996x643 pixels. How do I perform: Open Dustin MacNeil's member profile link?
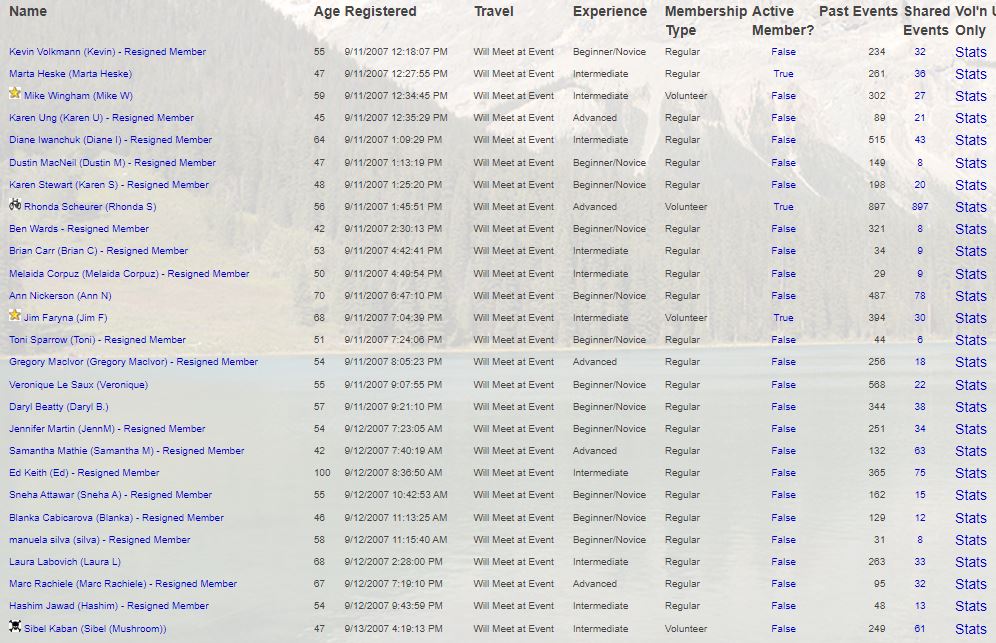[112, 163]
